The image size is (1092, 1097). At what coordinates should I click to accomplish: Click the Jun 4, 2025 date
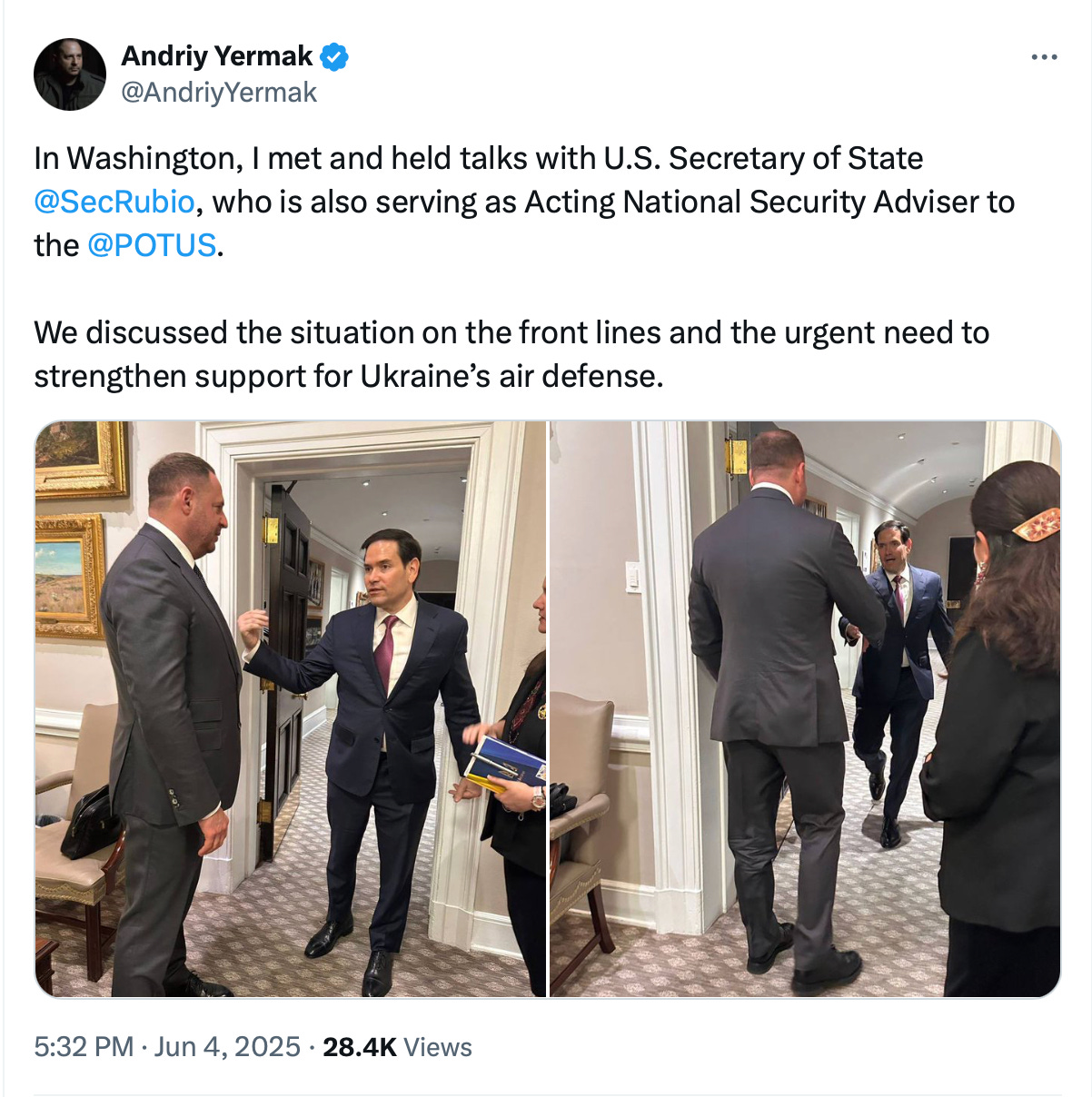click(227, 1047)
